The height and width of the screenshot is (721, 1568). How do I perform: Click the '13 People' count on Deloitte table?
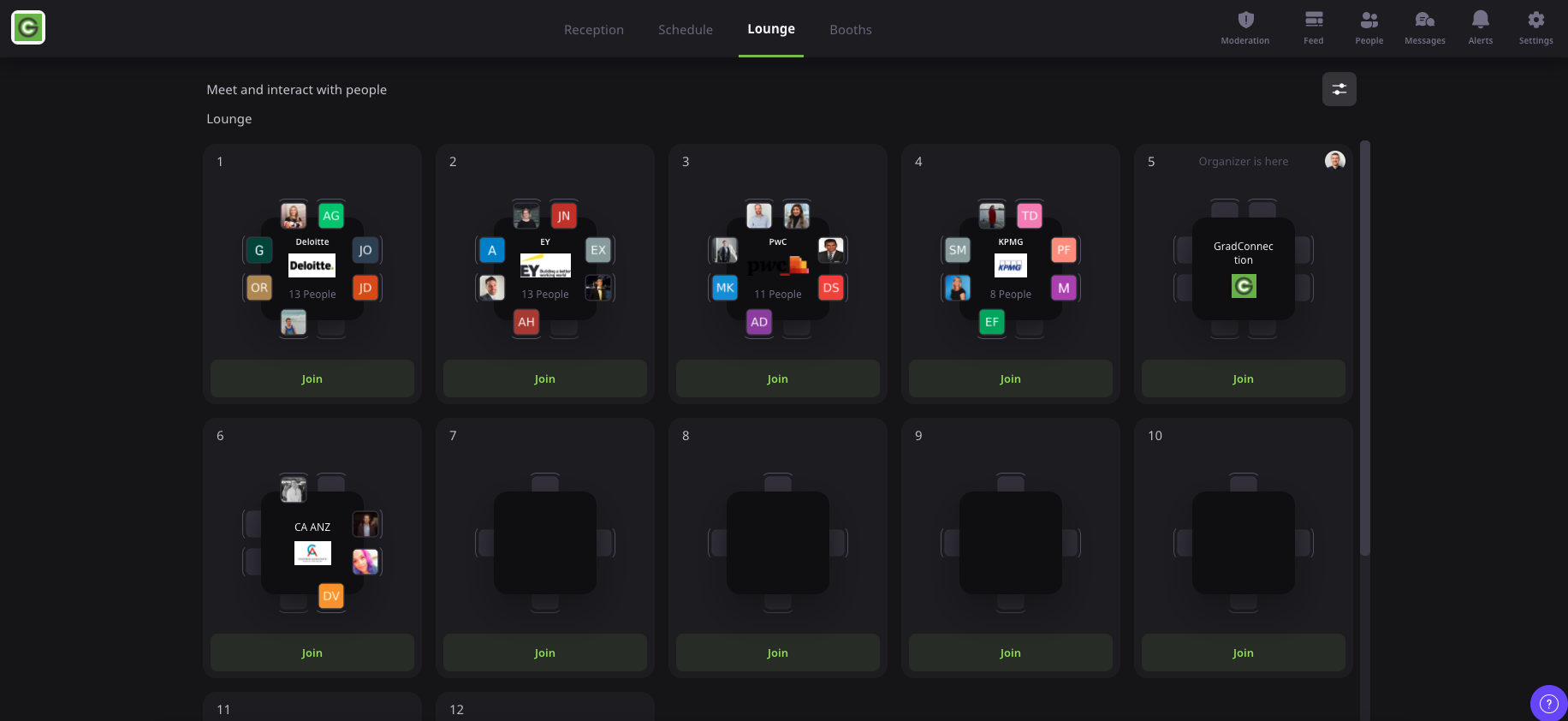[x=312, y=294]
